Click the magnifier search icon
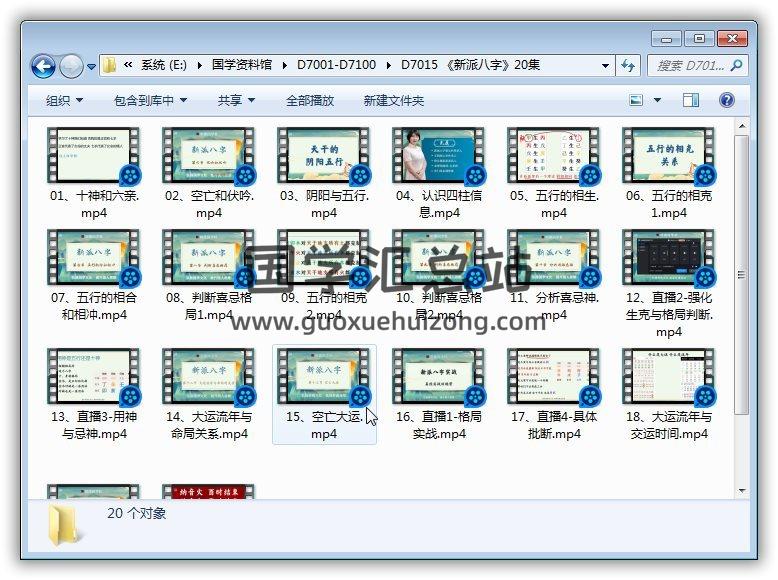778x580 pixels. point(737,65)
